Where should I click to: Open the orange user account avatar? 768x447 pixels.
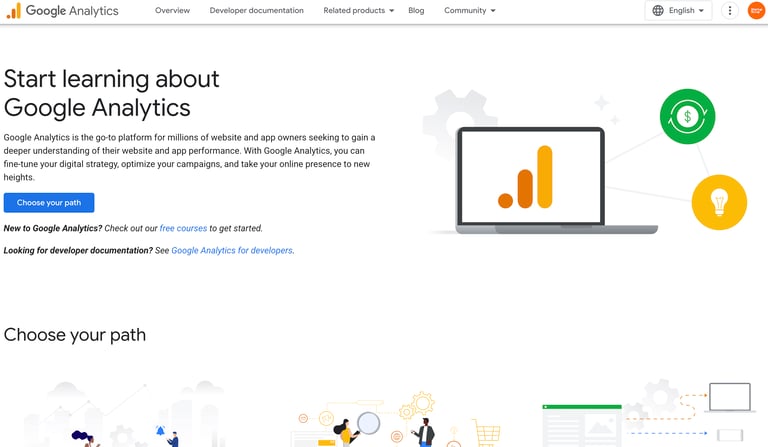pyautogui.click(x=757, y=10)
